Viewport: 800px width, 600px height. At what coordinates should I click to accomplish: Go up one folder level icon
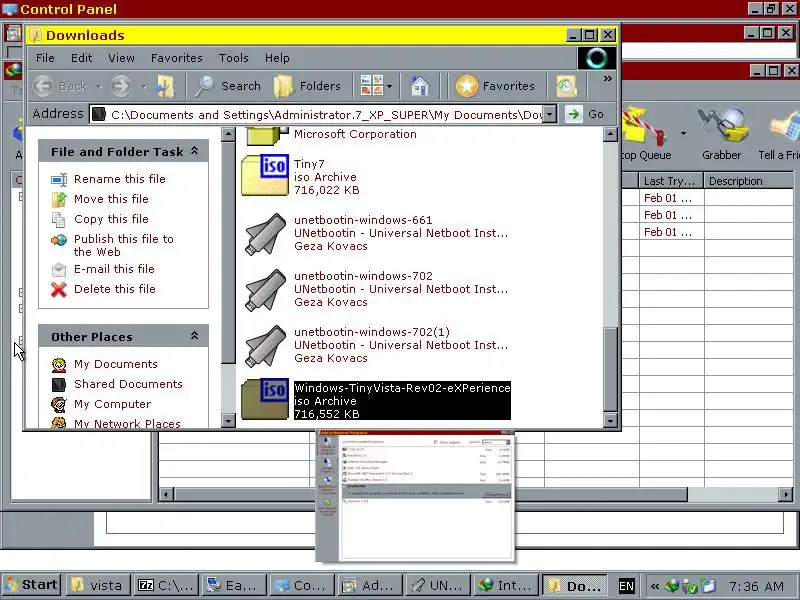click(x=165, y=86)
